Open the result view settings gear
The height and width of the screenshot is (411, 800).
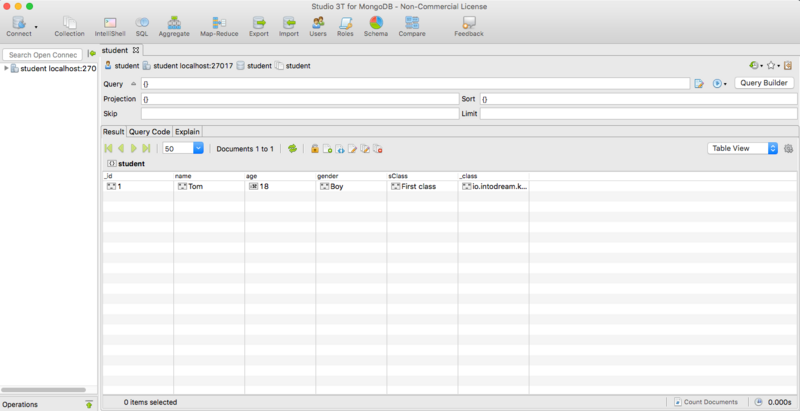pos(788,148)
